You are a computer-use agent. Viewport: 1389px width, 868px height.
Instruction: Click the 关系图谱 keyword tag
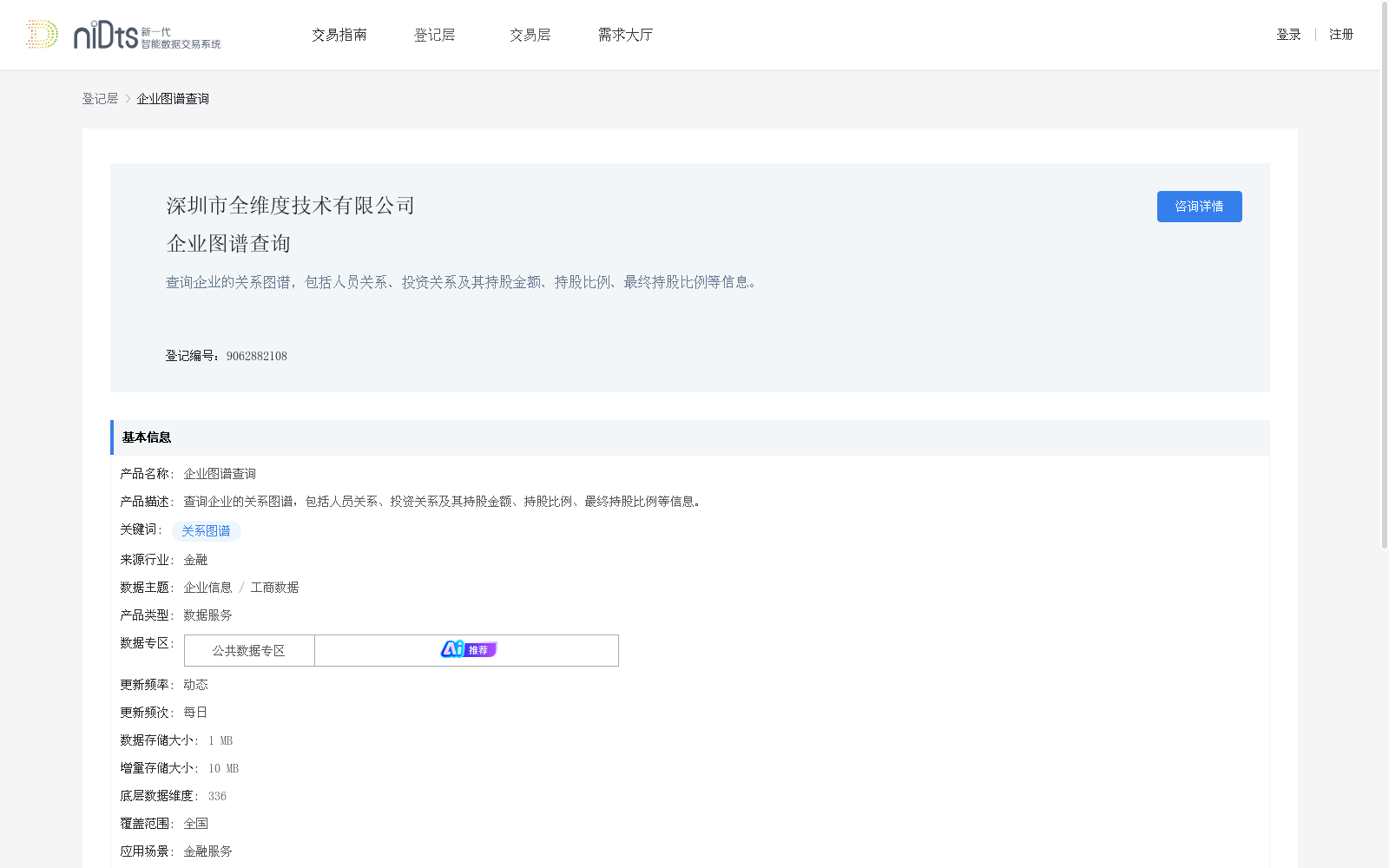pyautogui.click(x=206, y=531)
